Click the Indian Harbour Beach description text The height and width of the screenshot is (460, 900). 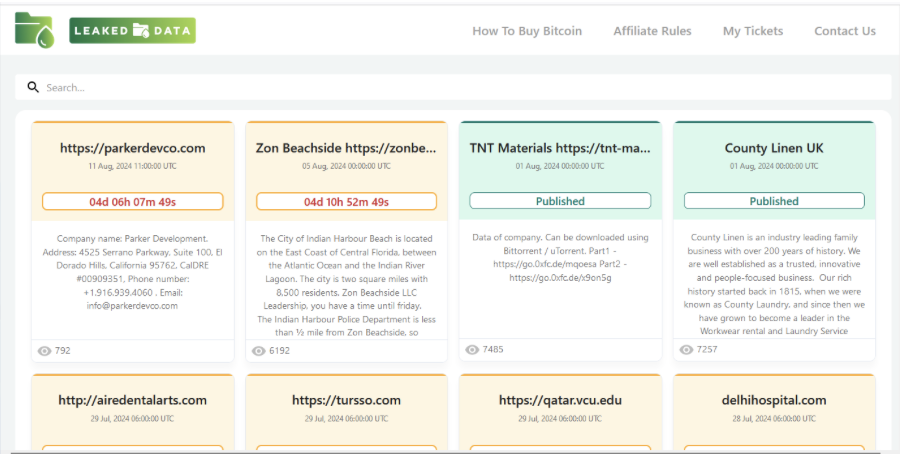coord(346,285)
